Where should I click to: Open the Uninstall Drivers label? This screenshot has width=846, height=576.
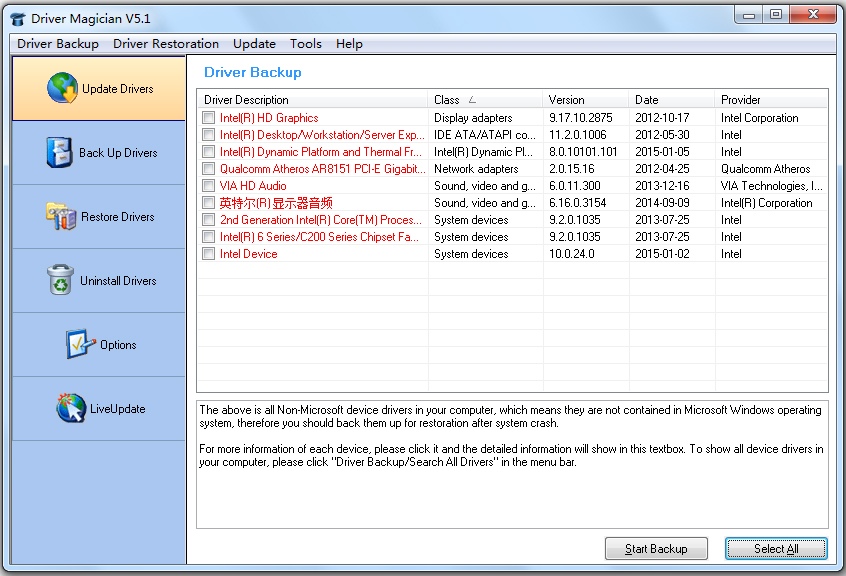point(118,281)
